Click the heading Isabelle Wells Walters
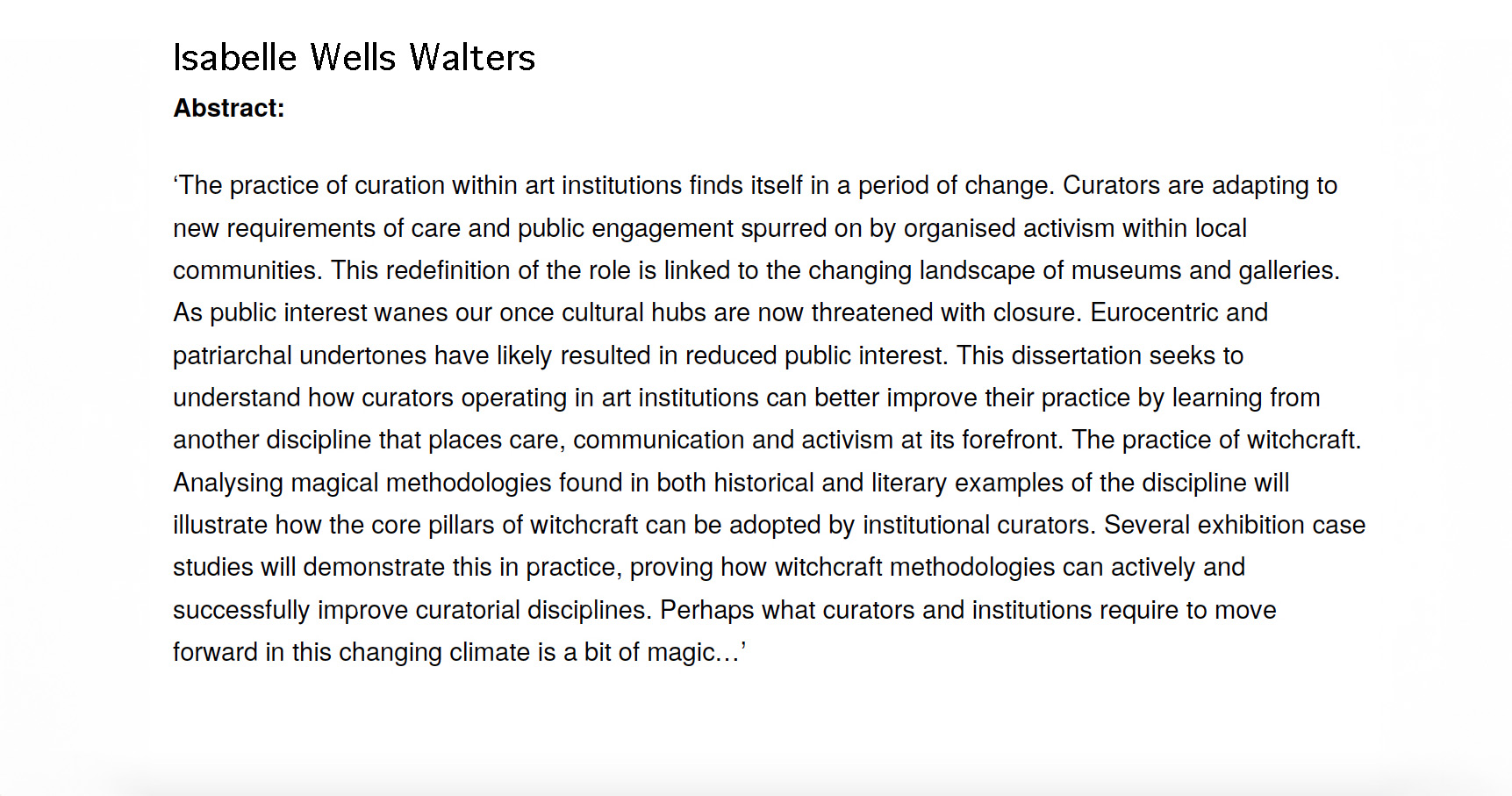This screenshot has width=1512, height=796. (x=354, y=58)
